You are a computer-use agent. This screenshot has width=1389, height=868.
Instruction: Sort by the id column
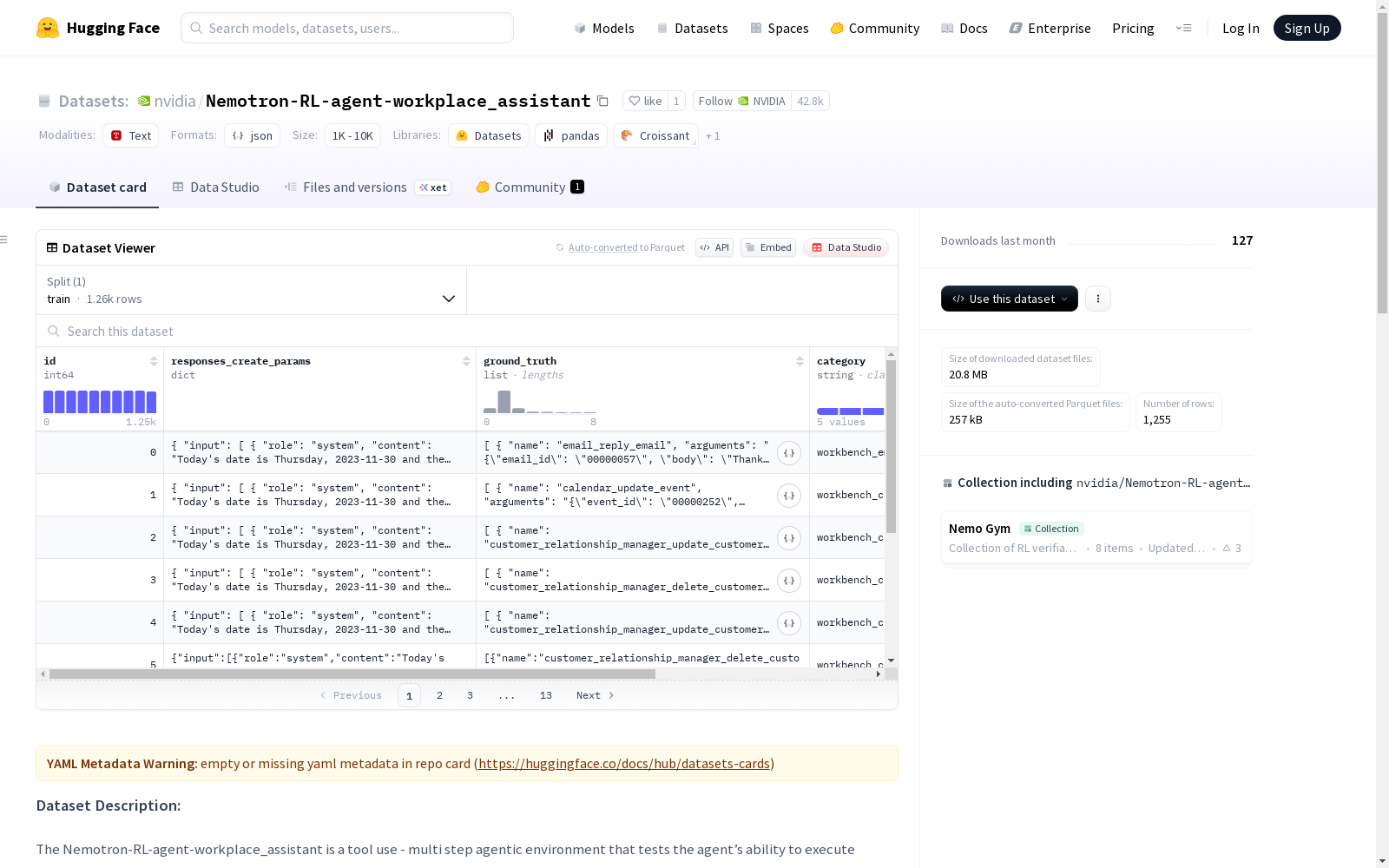tap(154, 361)
